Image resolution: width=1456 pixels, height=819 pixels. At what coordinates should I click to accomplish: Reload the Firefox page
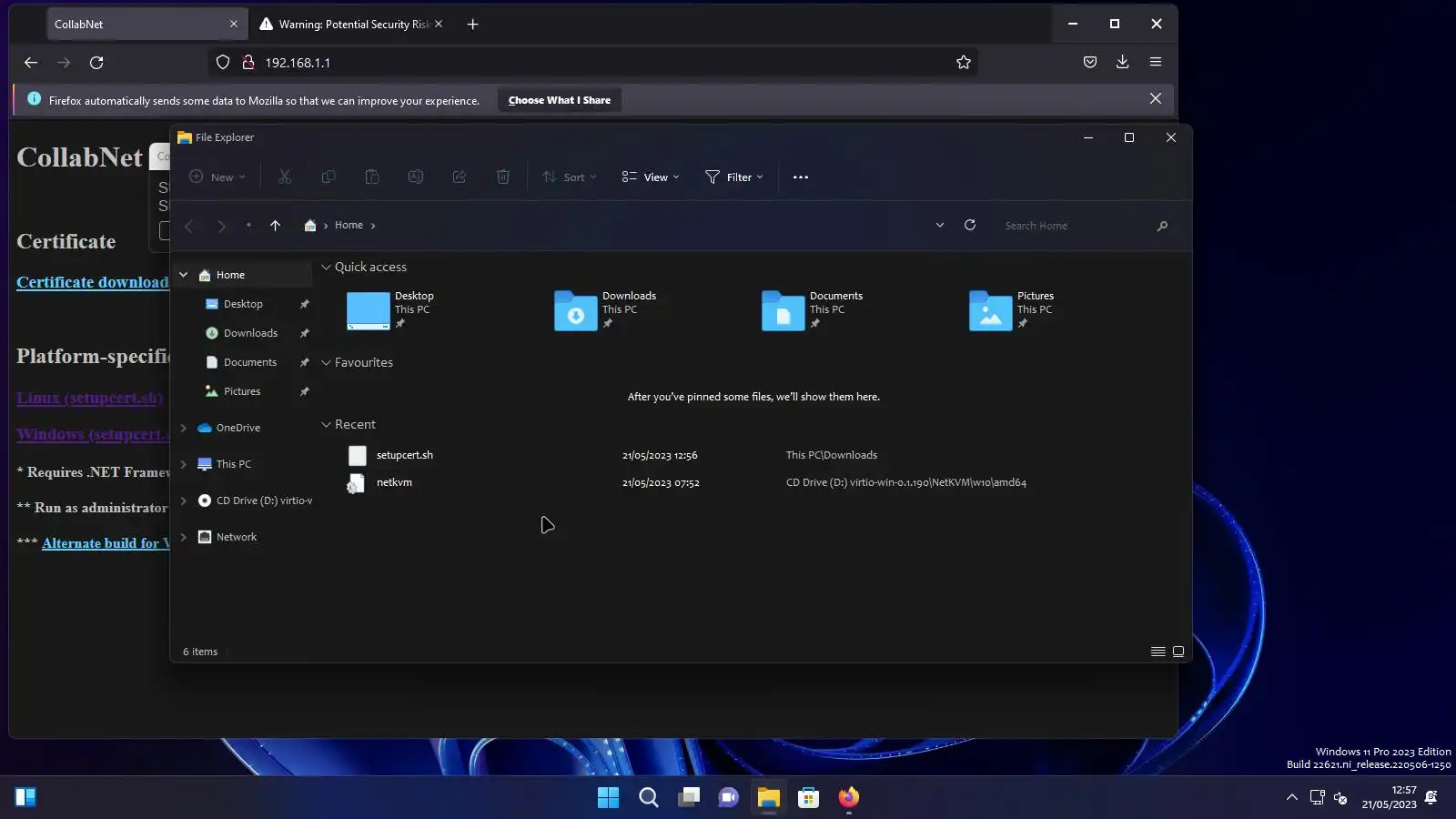pyautogui.click(x=96, y=63)
